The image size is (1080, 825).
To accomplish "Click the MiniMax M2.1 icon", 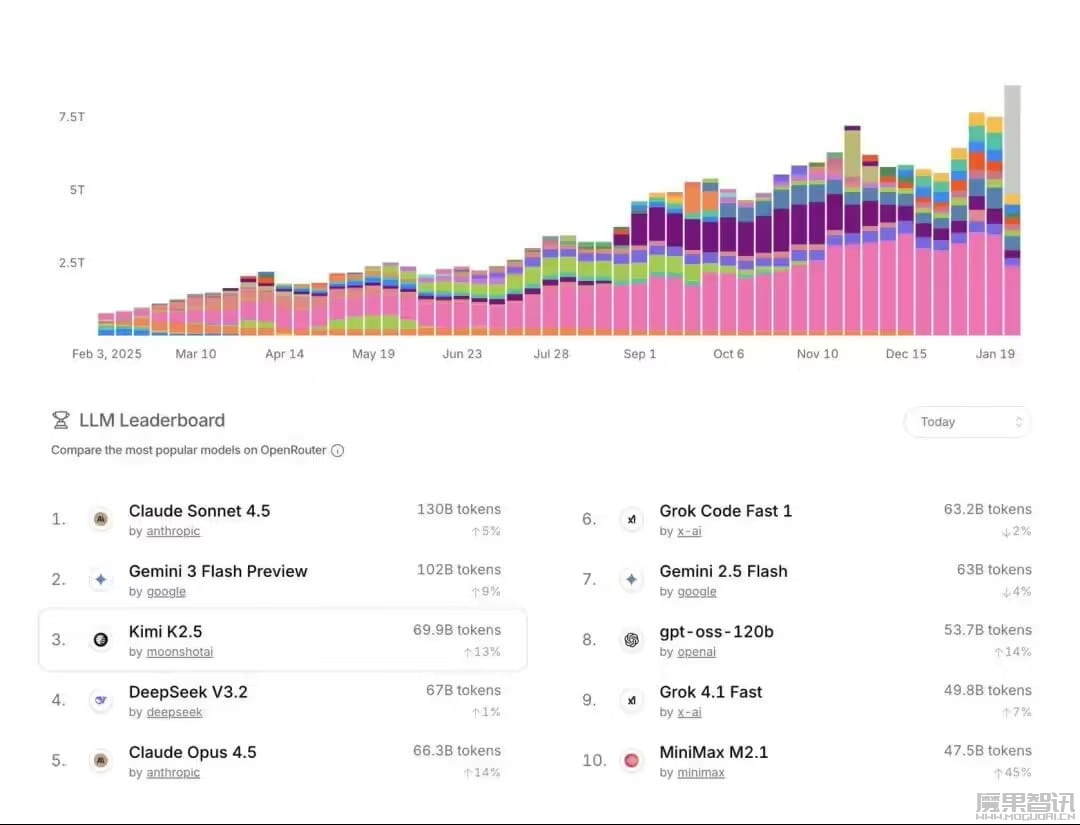I will [x=631, y=760].
